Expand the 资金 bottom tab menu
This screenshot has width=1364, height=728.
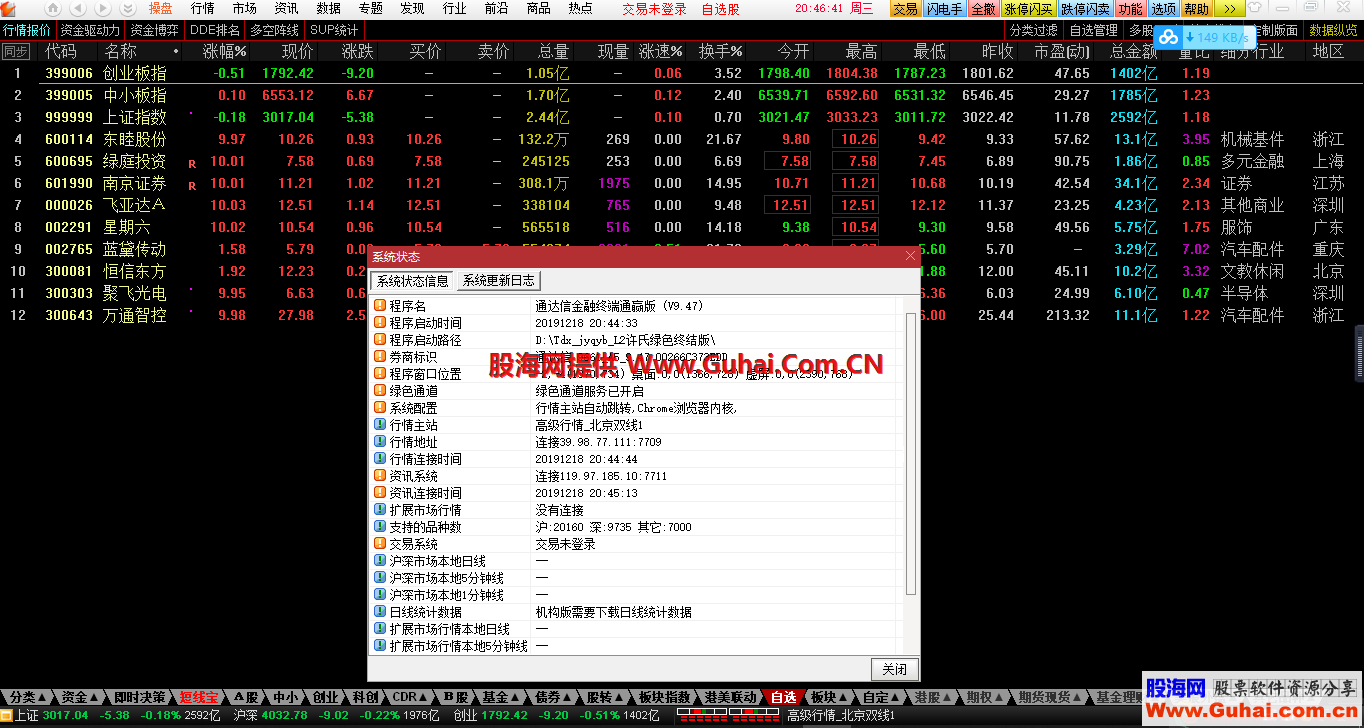tap(79, 697)
